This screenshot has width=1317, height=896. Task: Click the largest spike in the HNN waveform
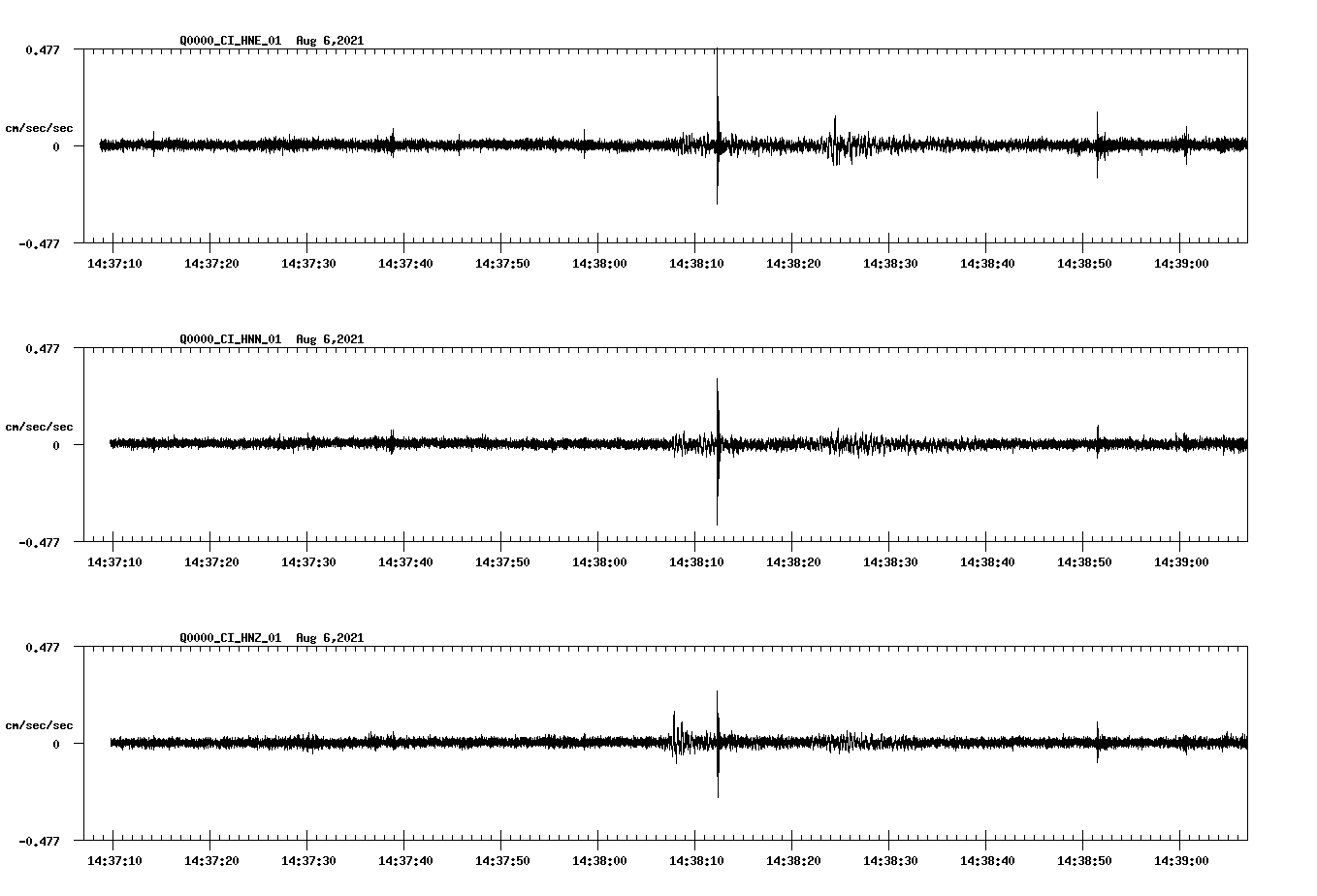718,452
